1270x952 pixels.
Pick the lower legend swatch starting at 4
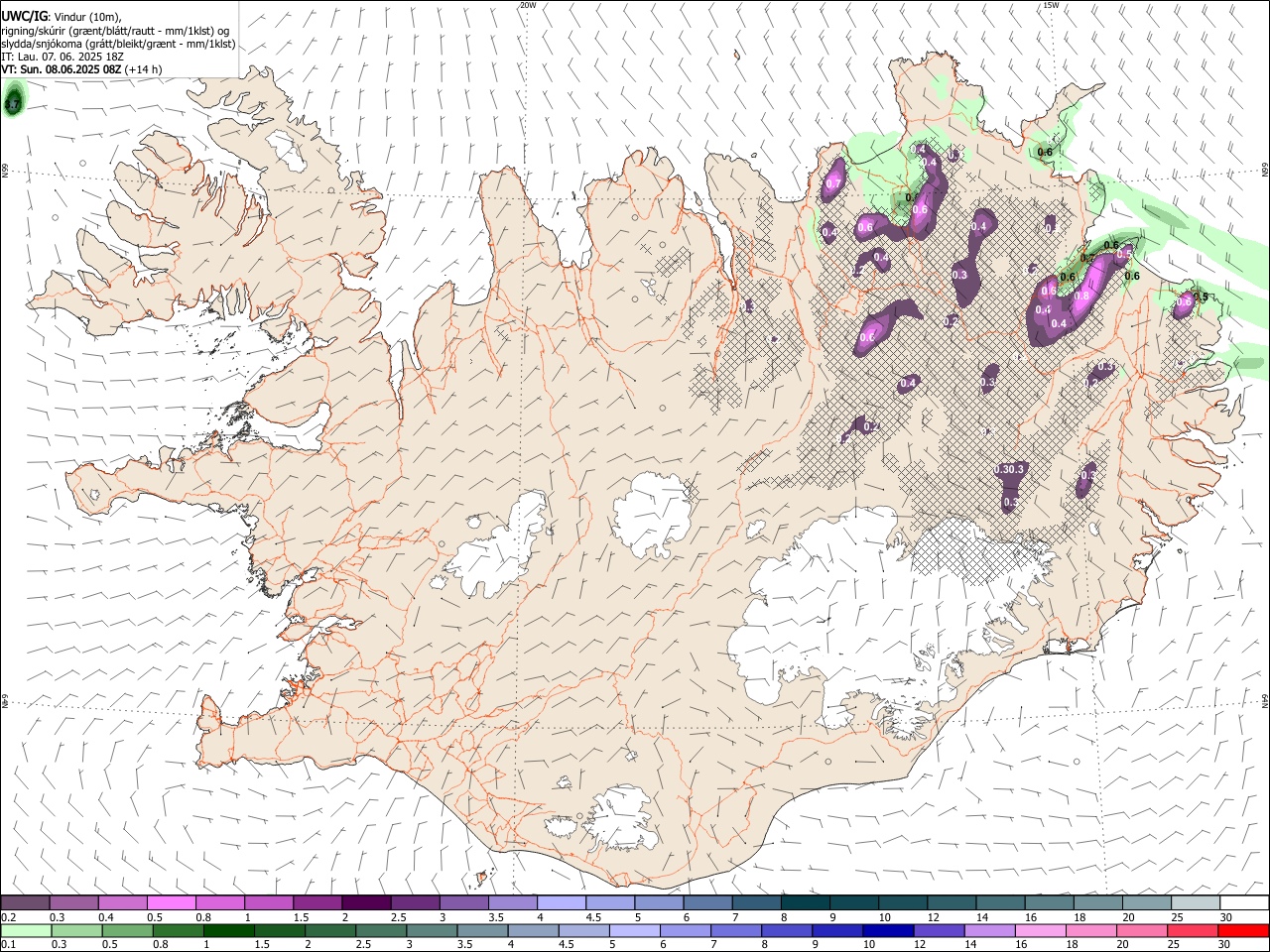point(532,930)
